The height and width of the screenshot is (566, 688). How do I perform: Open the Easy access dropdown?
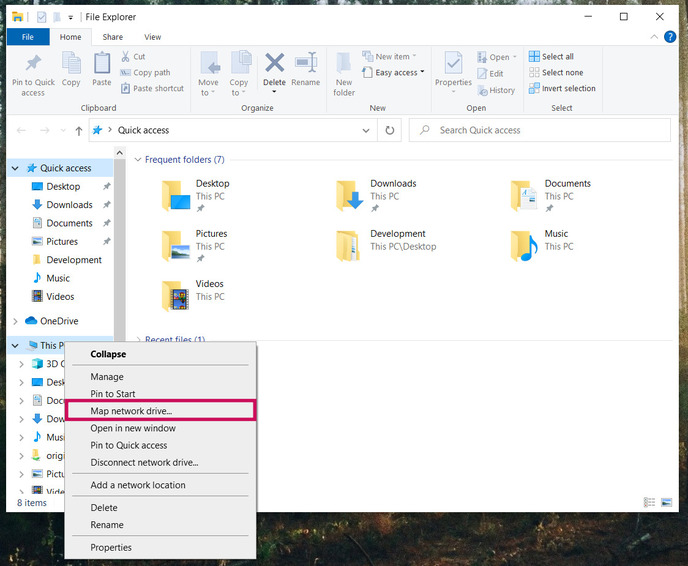pos(394,72)
